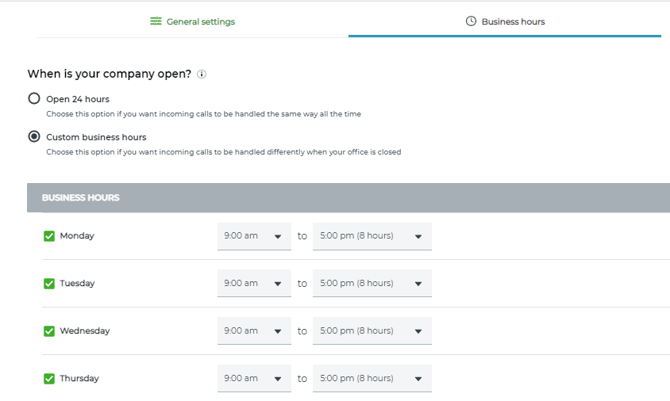The height and width of the screenshot is (401, 670).
Task: Click the Thursday day label
Action: pos(79,378)
